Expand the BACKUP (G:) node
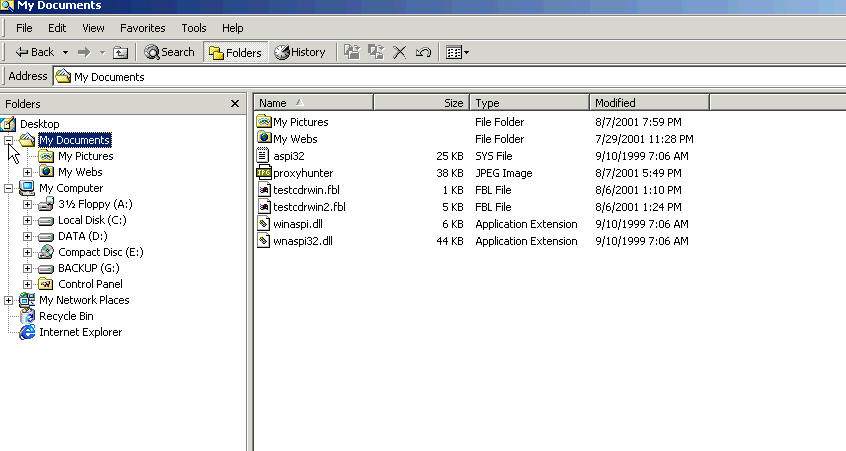846x451 pixels. tap(28, 268)
